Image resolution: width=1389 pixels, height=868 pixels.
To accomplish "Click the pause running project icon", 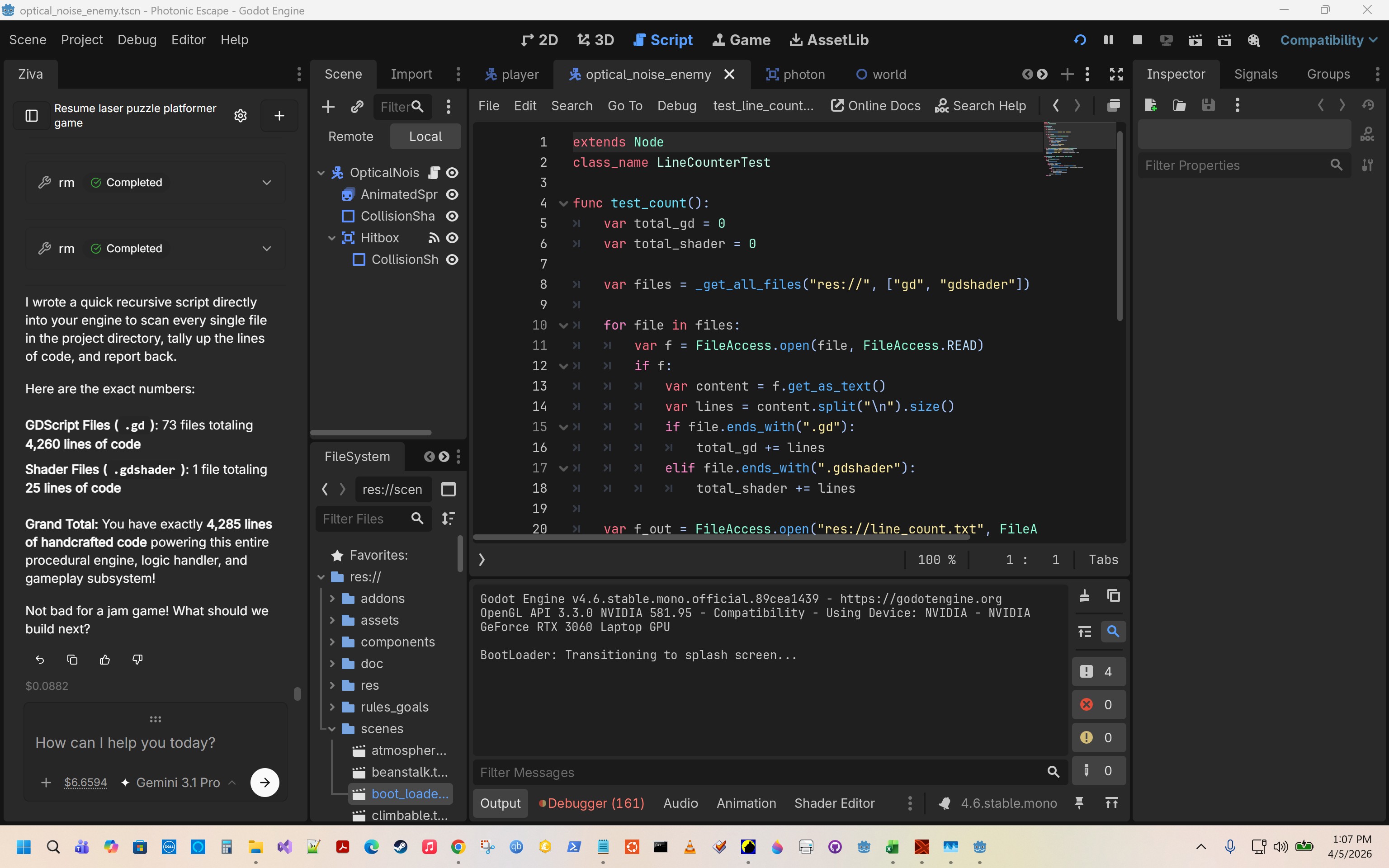I will pos(1108,40).
